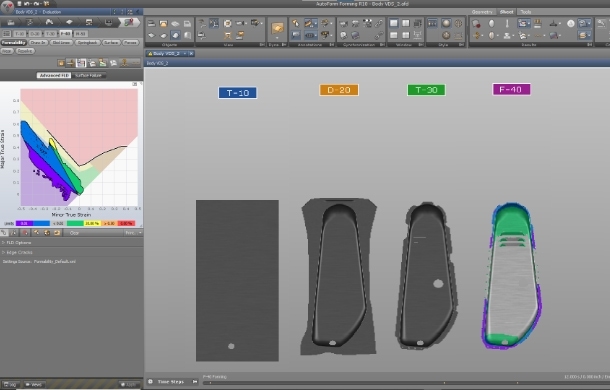Click the orange figure icon in panel toolbar
Image resolution: width=610 pixels, height=390 pixels.
click(x=124, y=63)
